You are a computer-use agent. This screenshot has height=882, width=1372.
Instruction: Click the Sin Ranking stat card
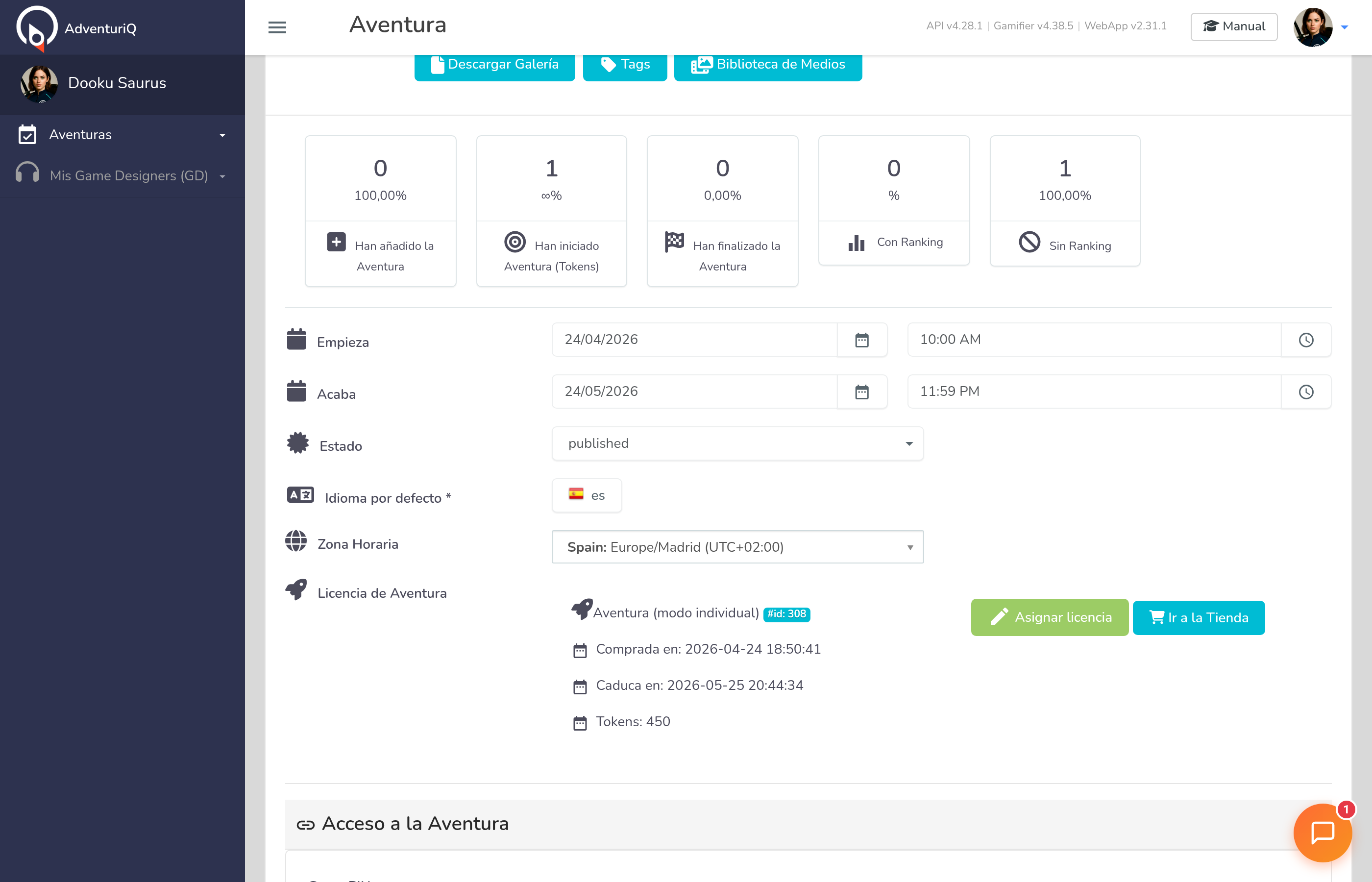(1064, 200)
